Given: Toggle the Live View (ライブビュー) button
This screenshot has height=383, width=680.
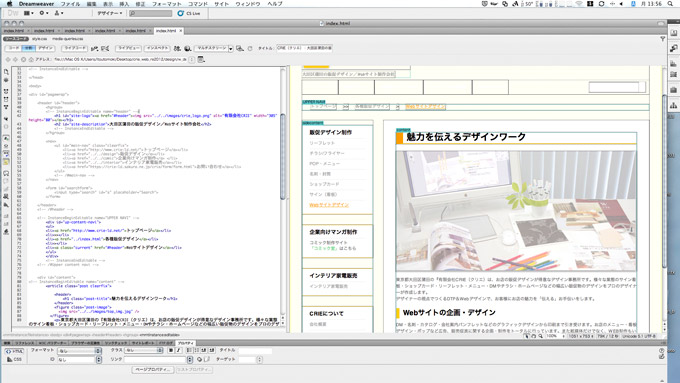Looking at the screenshot, I should click(x=129, y=48).
